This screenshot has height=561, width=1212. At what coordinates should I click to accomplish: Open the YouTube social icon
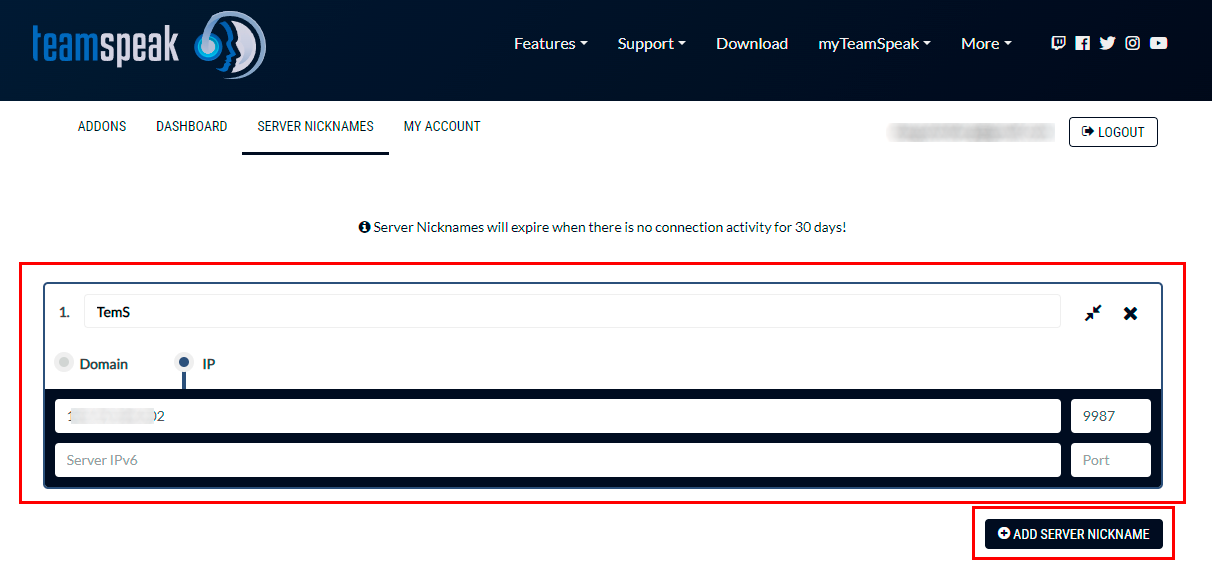tap(1158, 43)
